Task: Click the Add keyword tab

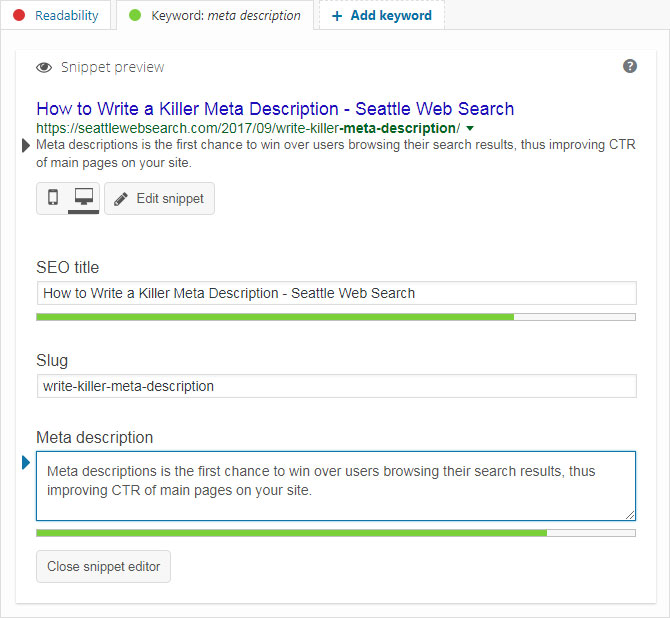Action: 382,15
